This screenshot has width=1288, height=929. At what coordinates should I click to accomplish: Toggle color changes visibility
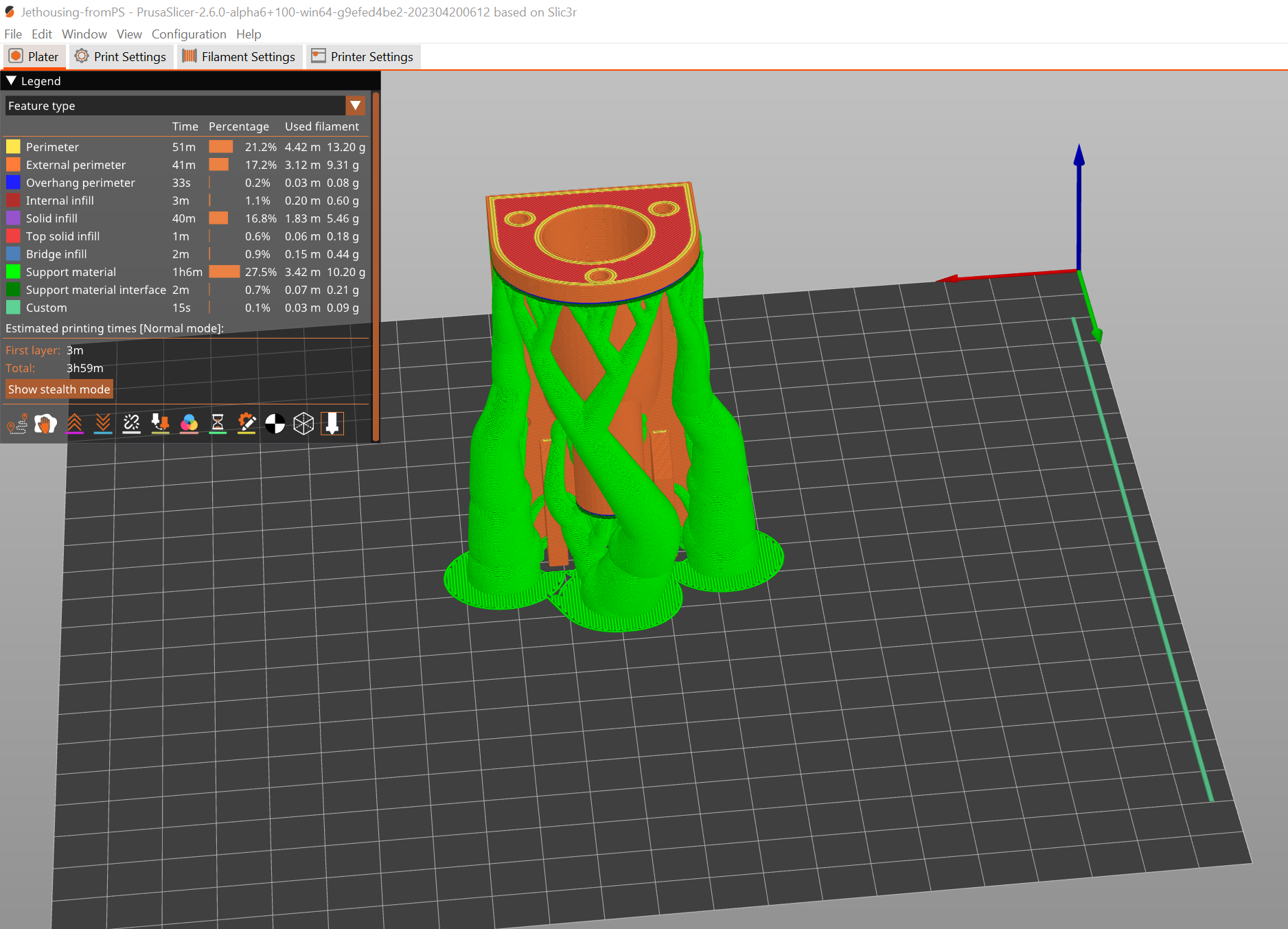(189, 424)
